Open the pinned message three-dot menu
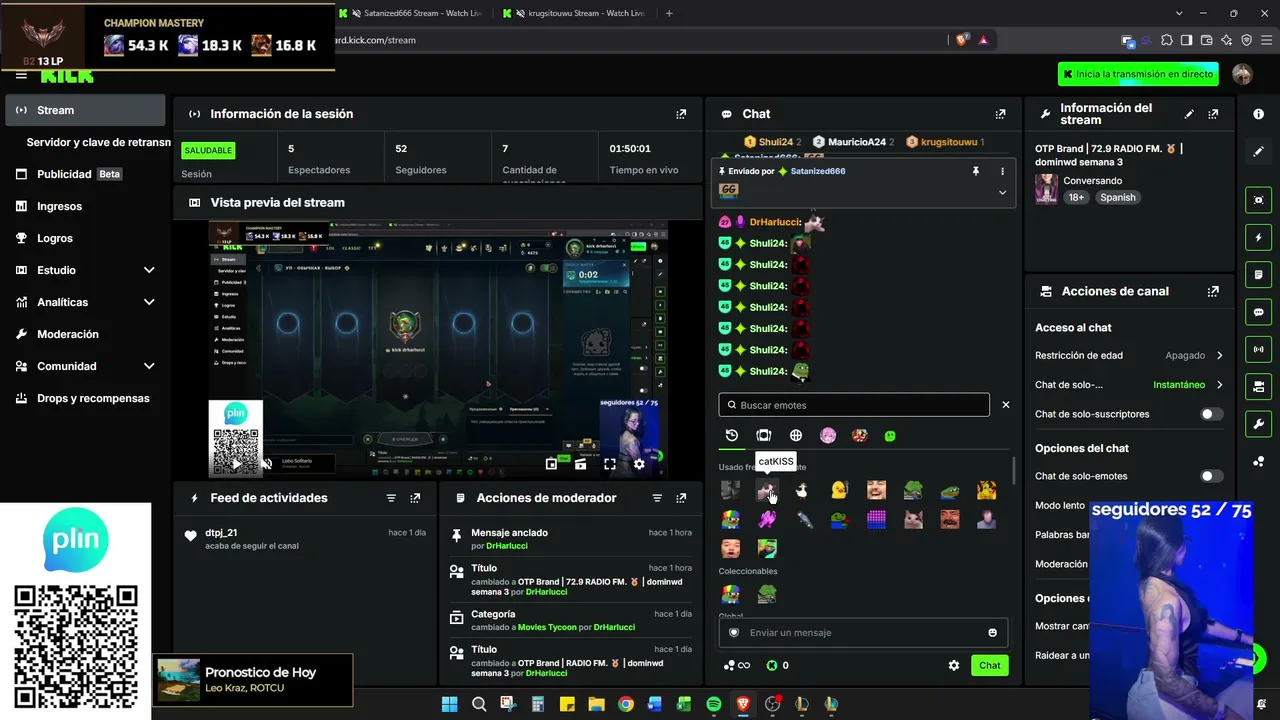Viewport: 1280px width, 720px height. click(x=1002, y=171)
